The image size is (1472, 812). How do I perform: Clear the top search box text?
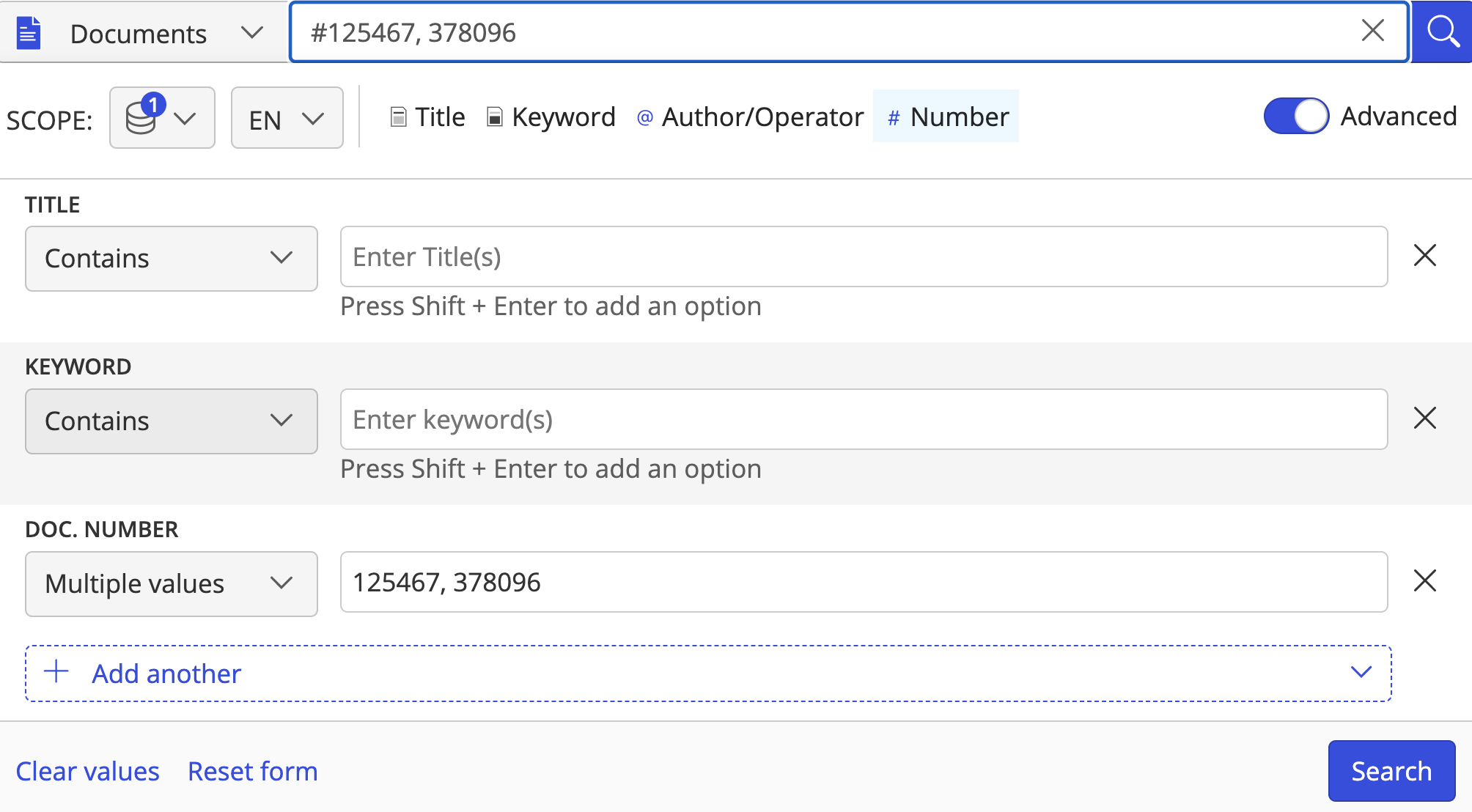coord(1372,31)
